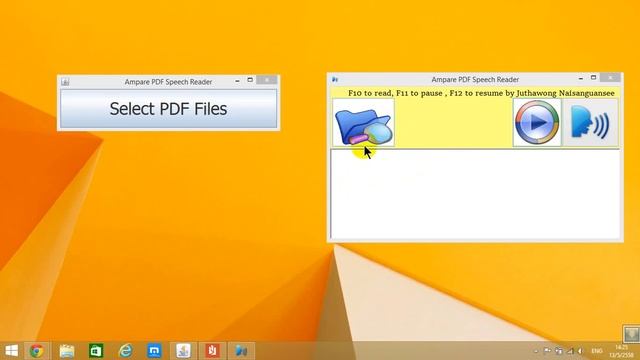This screenshot has width=640, height=360.
Task: Show hidden system tray icons
Action: click(x=536, y=351)
